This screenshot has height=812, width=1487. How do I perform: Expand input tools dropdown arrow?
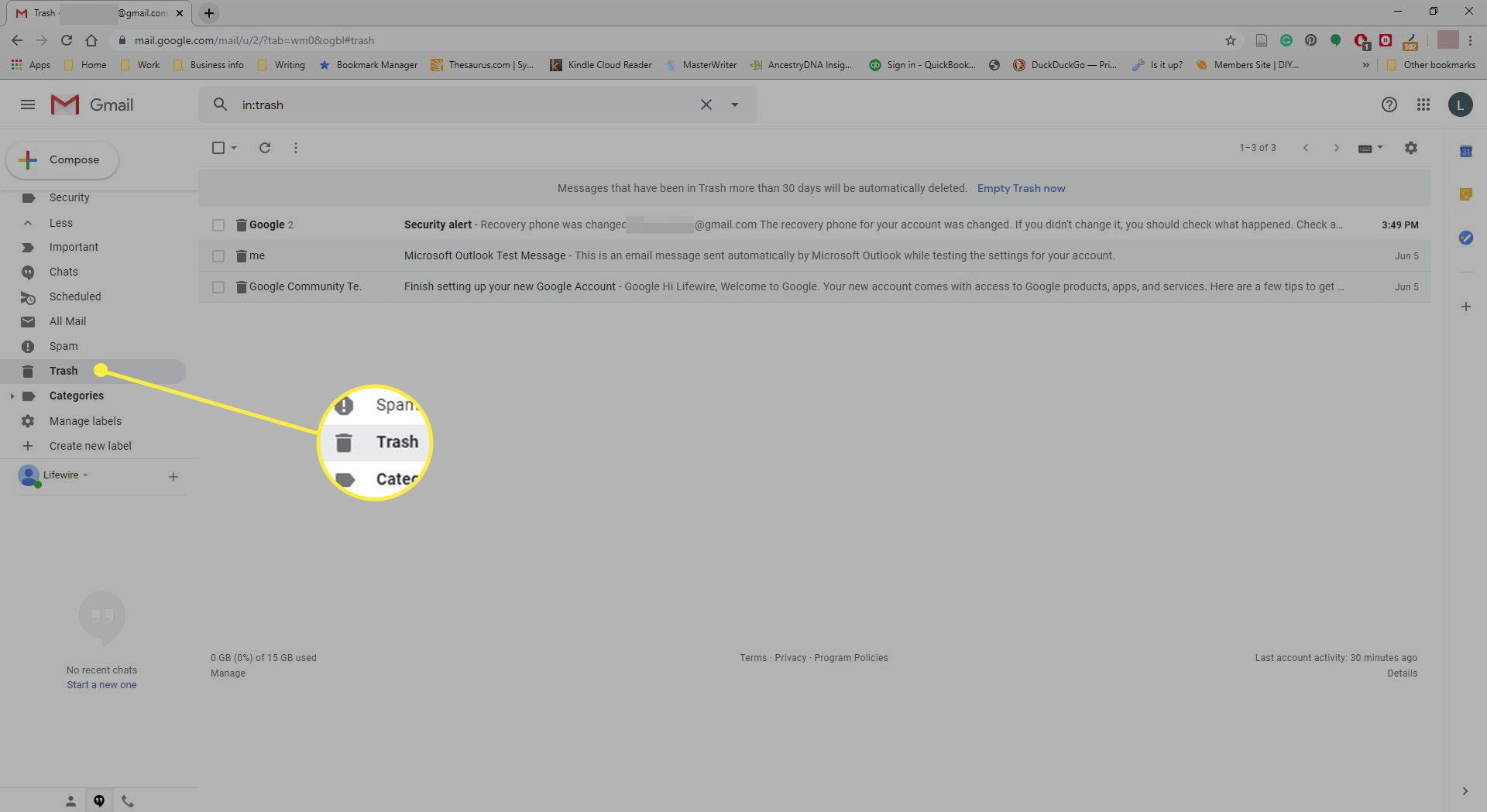(1379, 148)
